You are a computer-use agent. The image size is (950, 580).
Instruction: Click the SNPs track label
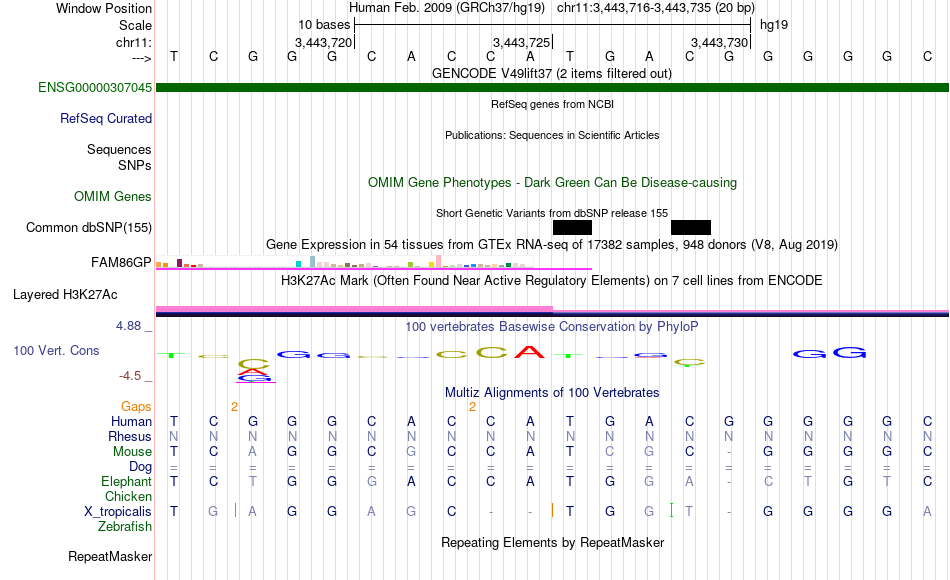click(135, 165)
